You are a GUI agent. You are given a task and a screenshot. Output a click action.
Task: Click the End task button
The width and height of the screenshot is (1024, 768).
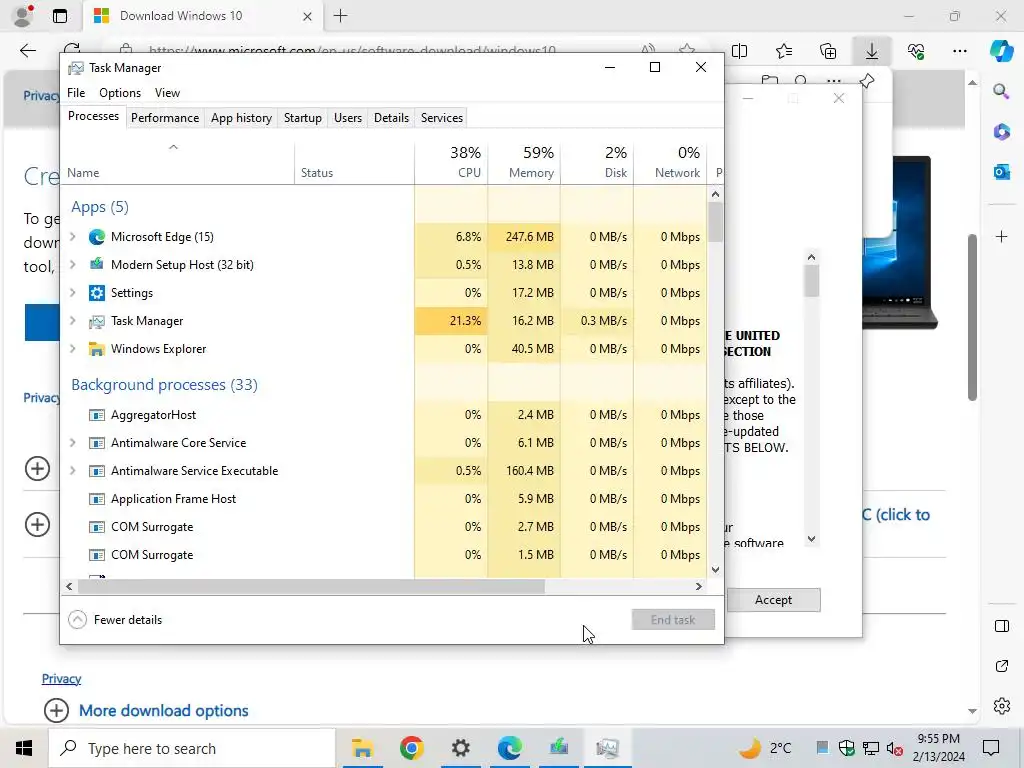coord(673,620)
